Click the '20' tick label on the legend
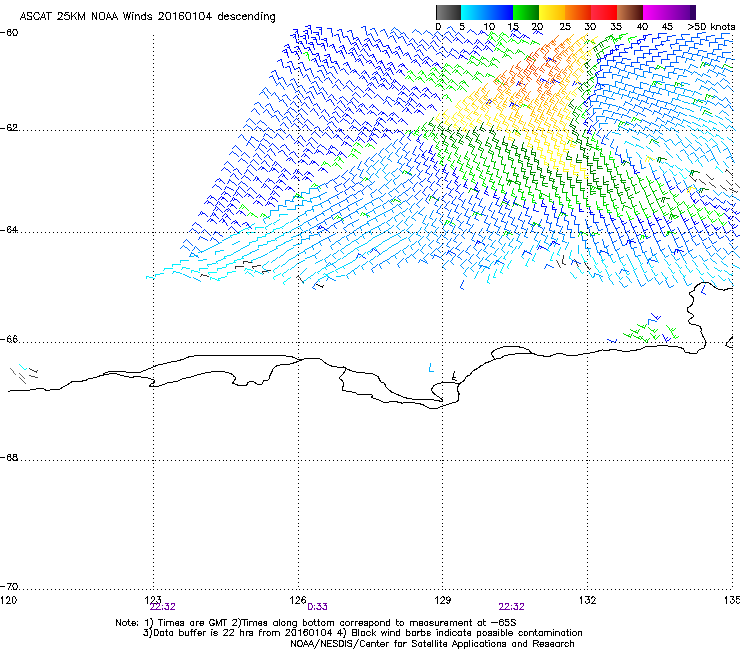The width and height of the screenshot is (740, 650). pos(537,27)
